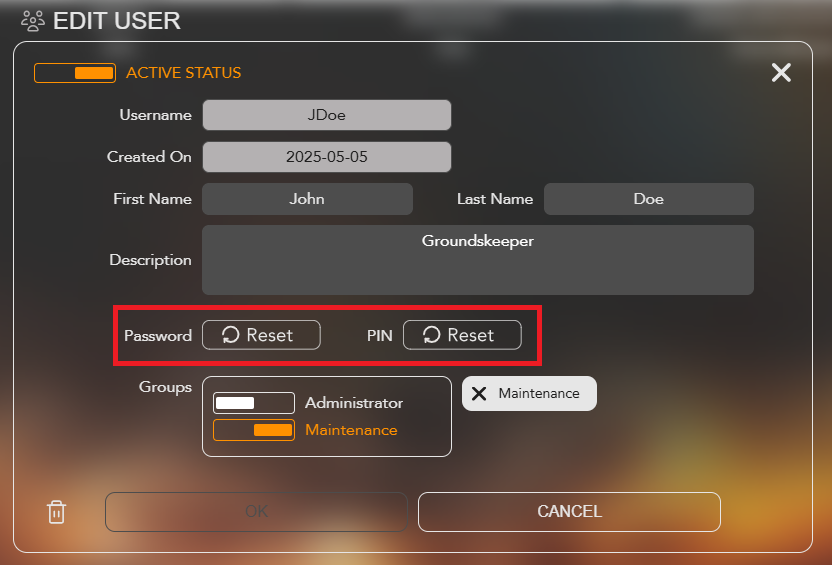
Task: Close the Edit User dialog with X
Action: (781, 73)
